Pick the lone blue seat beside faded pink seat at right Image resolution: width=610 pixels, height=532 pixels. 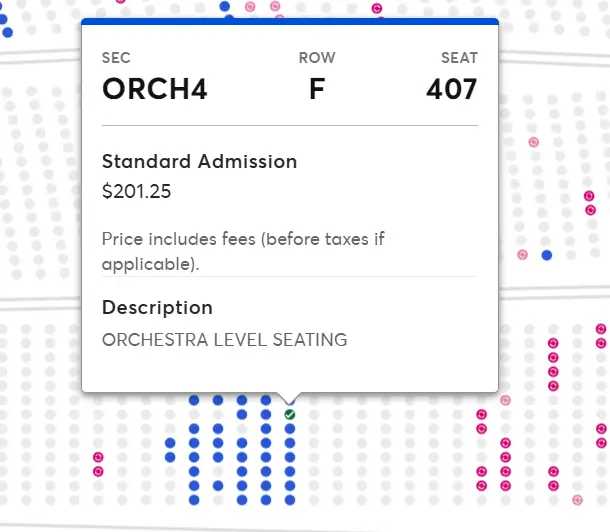point(547,255)
